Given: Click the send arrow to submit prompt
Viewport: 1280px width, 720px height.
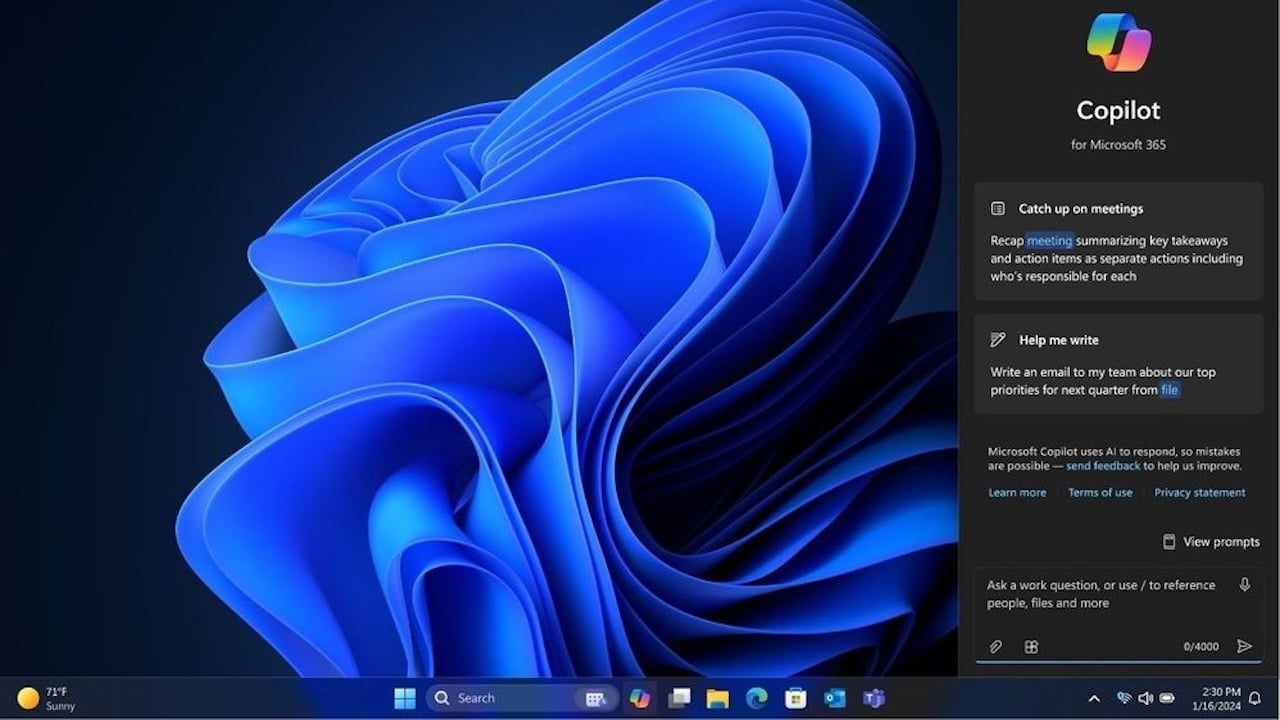Looking at the screenshot, I should pos(1245,646).
